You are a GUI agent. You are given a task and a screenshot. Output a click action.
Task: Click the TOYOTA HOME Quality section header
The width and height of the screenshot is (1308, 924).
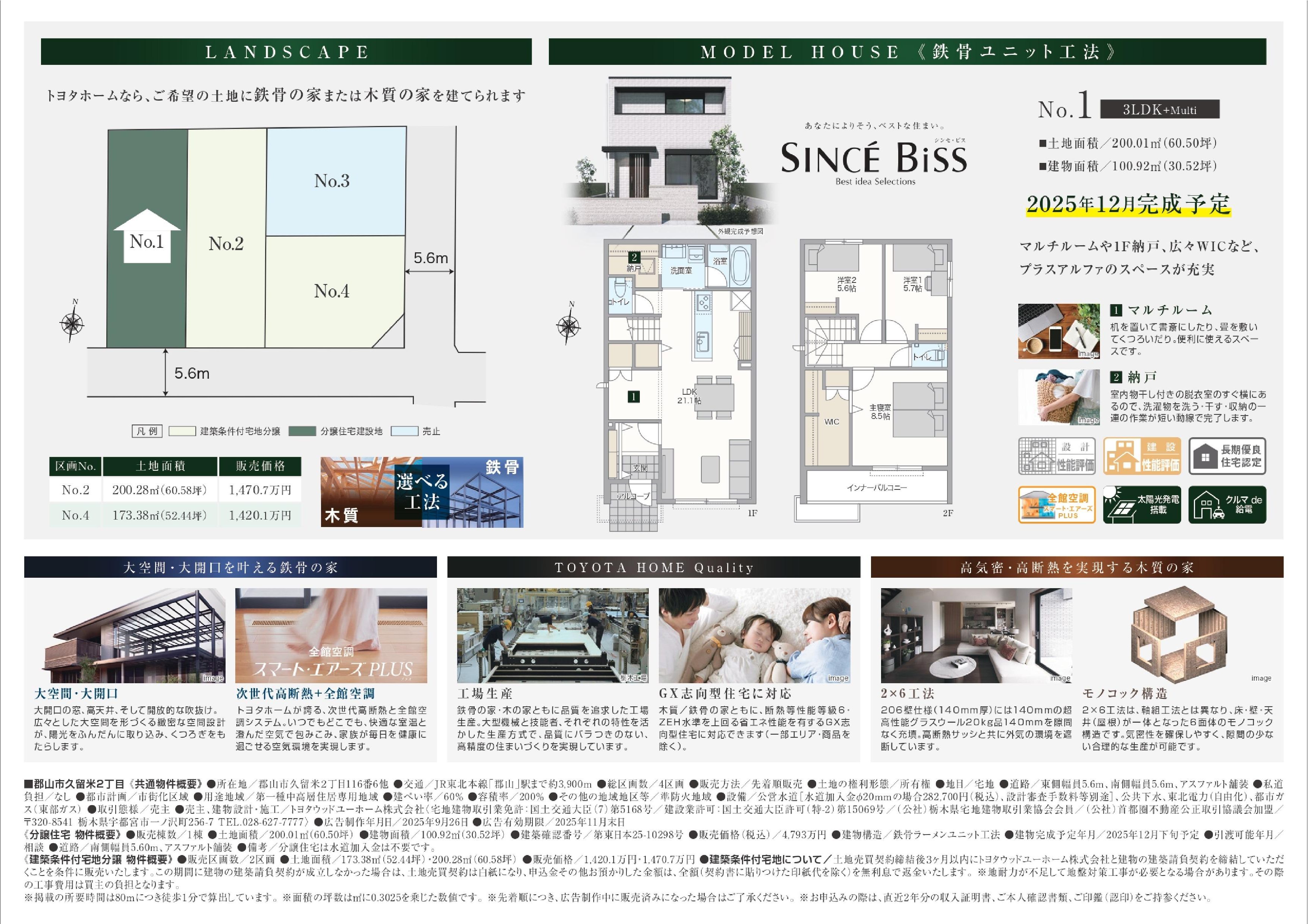pos(653,567)
